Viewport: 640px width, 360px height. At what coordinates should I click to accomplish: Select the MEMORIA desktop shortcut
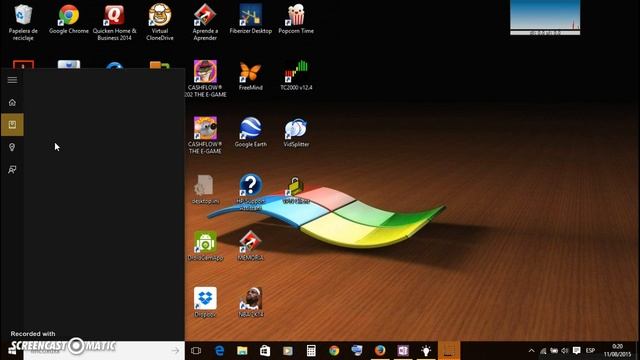click(x=251, y=246)
